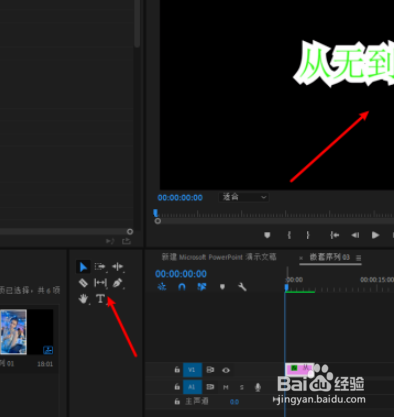Select the Type (T) tool
The width and height of the screenshot is (394, 417).
[x=100, y=298]
